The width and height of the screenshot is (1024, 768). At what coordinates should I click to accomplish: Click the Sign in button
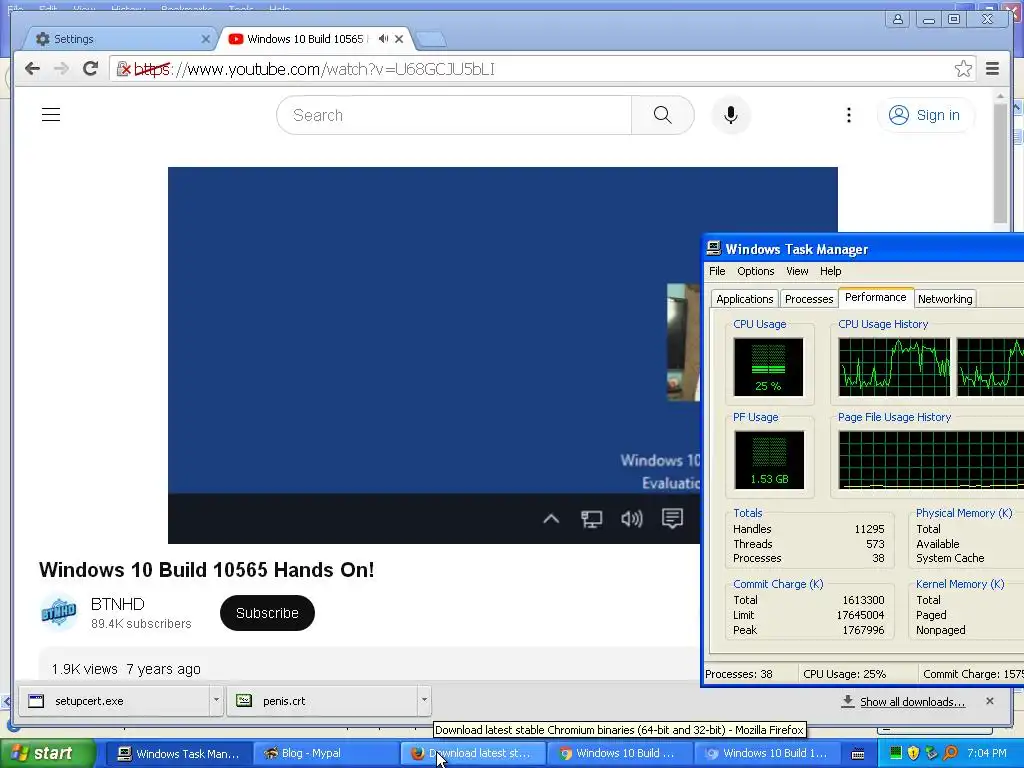[x=925, y=115]
